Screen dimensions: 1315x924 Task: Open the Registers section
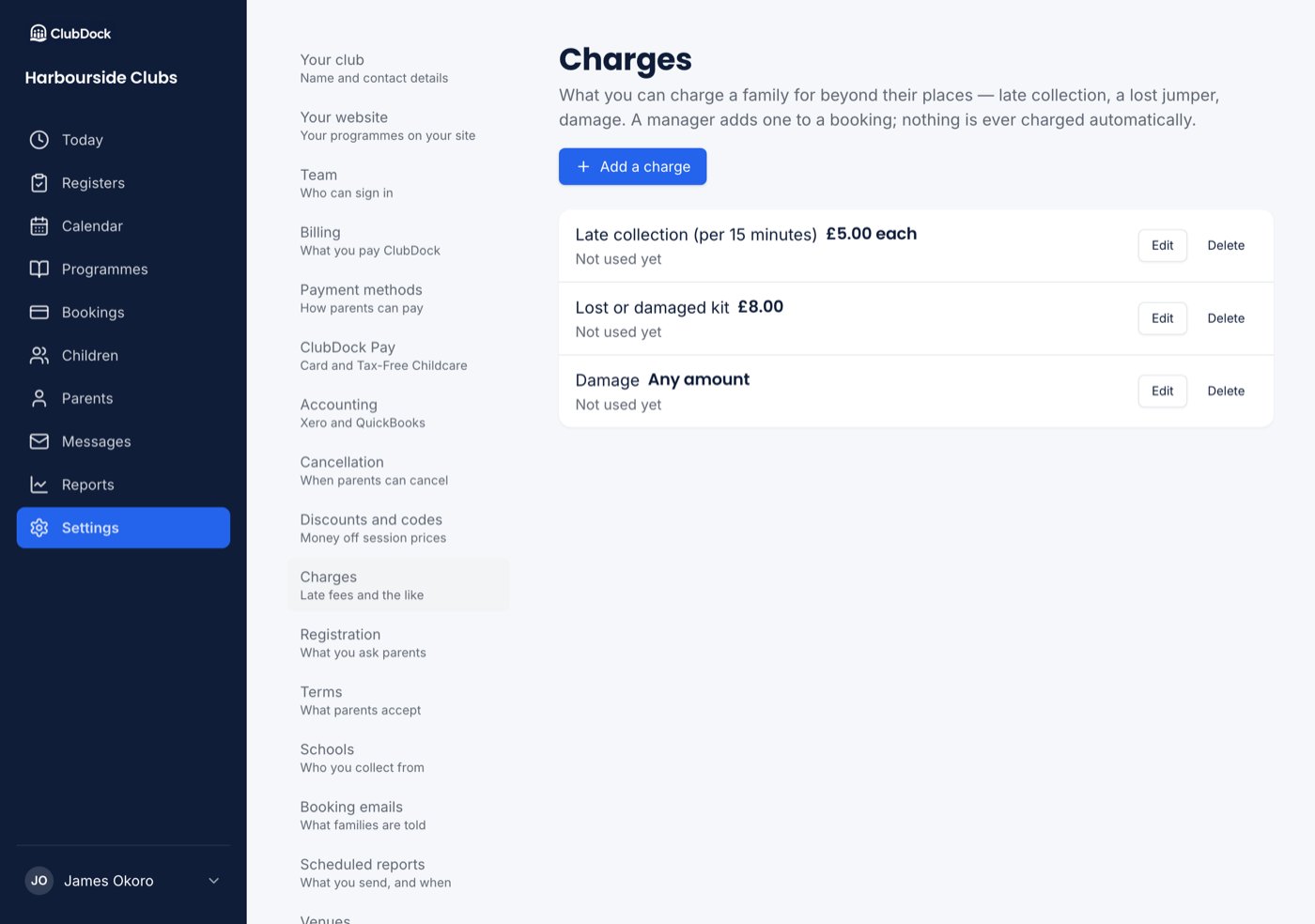[123, 183]
